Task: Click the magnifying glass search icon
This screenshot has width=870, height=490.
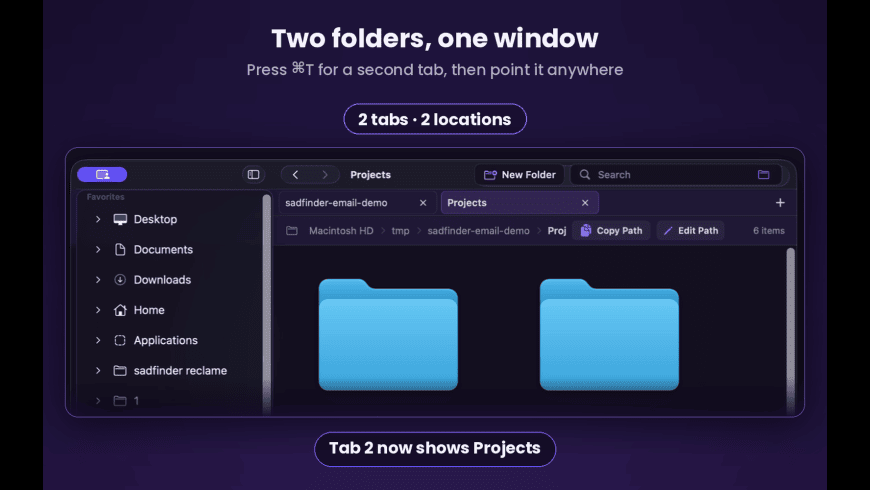Action: click(585, 174)
